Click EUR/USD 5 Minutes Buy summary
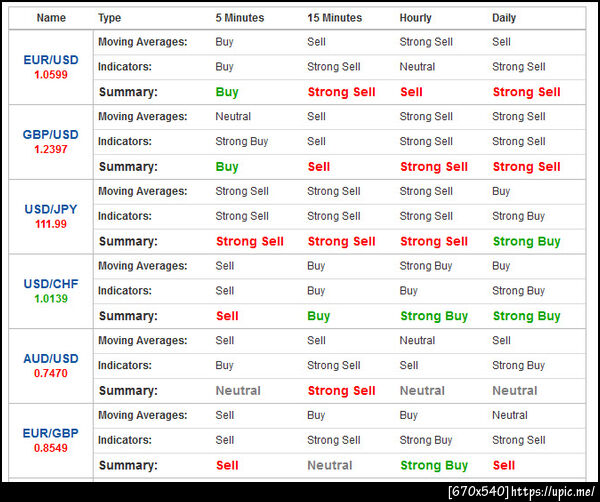 [227, 92]
